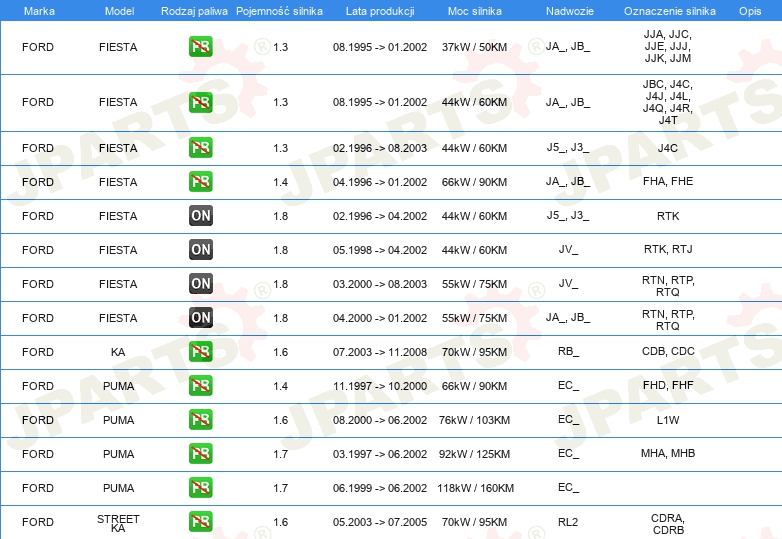This screenshot has height=539, width=782.
Task: Click the RL2 body type cell
Action: 568,522
